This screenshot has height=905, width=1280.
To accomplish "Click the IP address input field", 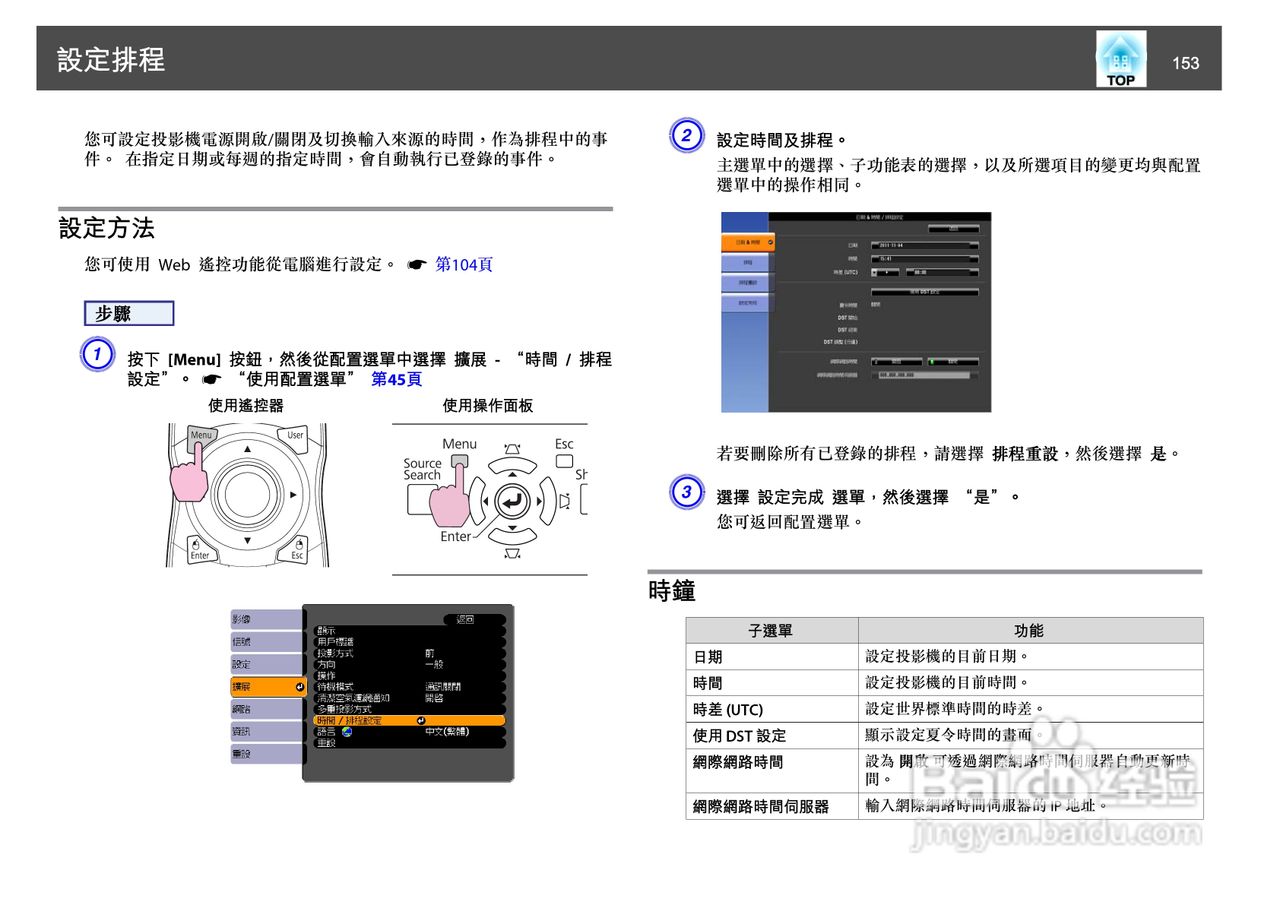I will pyautogui.click(x=923, y=375).
